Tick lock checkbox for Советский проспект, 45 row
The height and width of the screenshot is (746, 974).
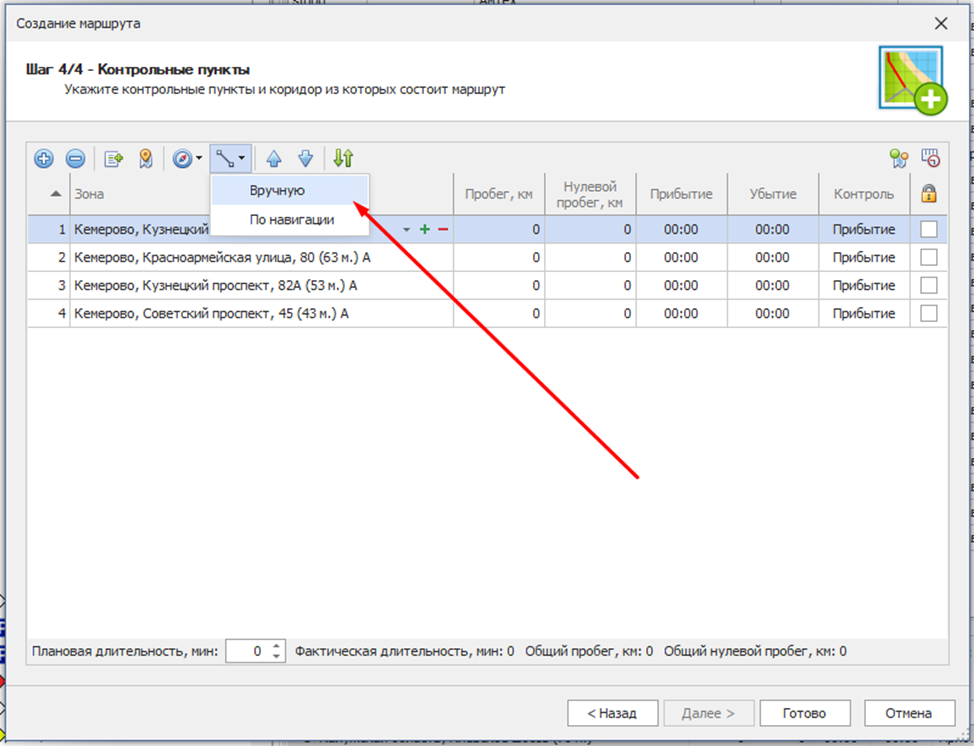pyautogui.click(x=929, y=313)
